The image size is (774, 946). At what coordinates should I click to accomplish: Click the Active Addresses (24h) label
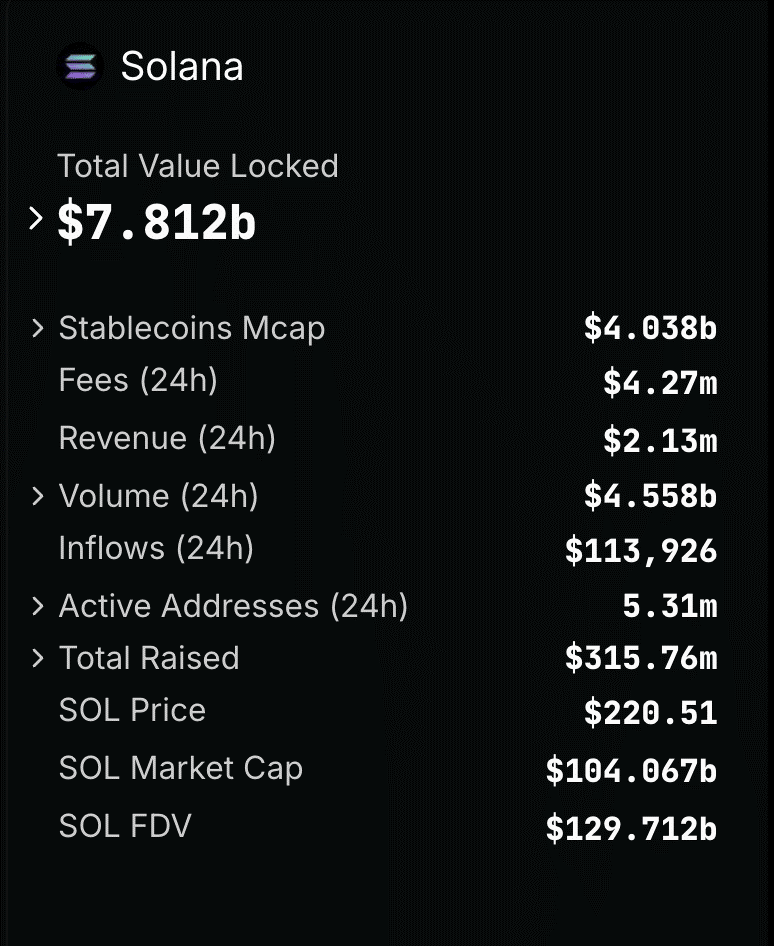(x=233, y=606)
